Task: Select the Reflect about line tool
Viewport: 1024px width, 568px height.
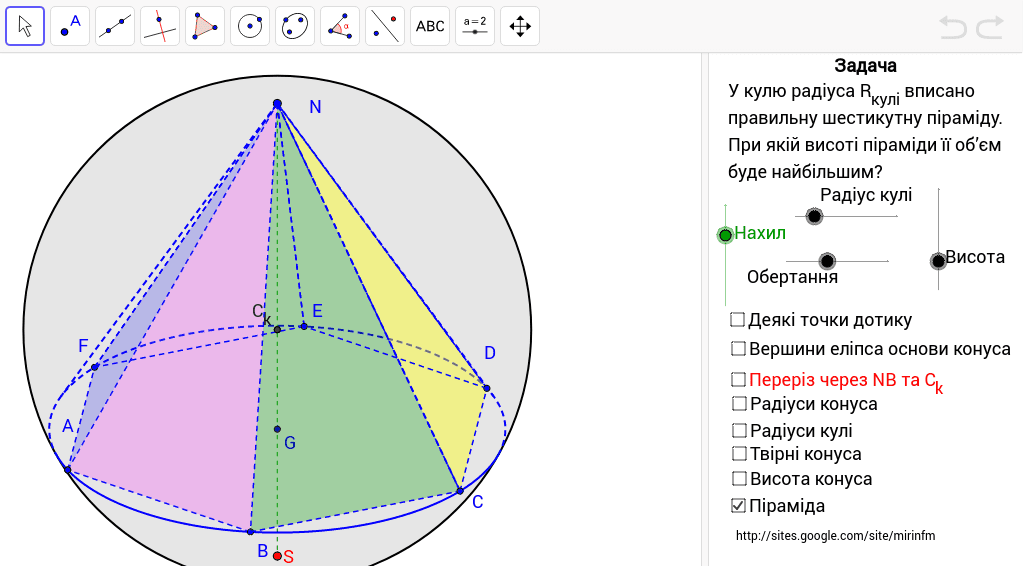Action: (x=385, y=26)
